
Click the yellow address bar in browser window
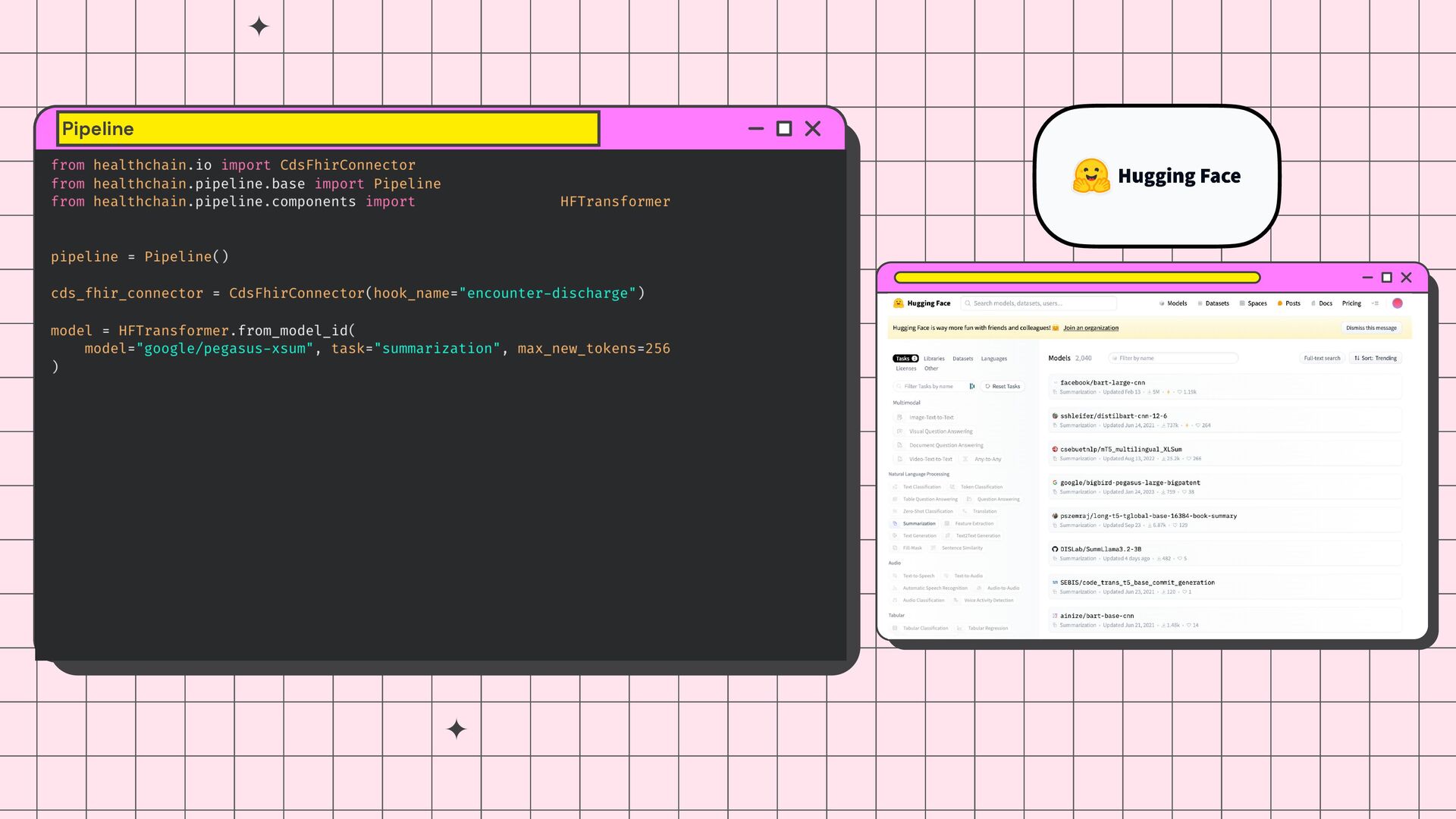(1077, 278)
